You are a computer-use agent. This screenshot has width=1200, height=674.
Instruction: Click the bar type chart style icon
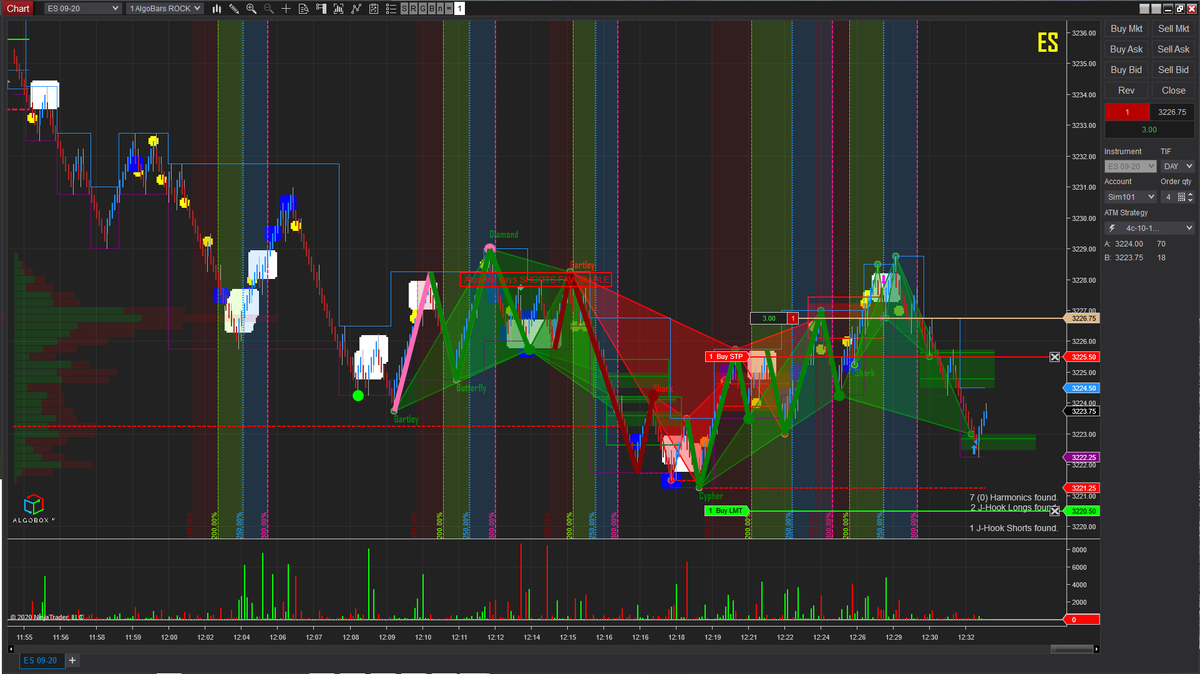(x=217, y=9)
